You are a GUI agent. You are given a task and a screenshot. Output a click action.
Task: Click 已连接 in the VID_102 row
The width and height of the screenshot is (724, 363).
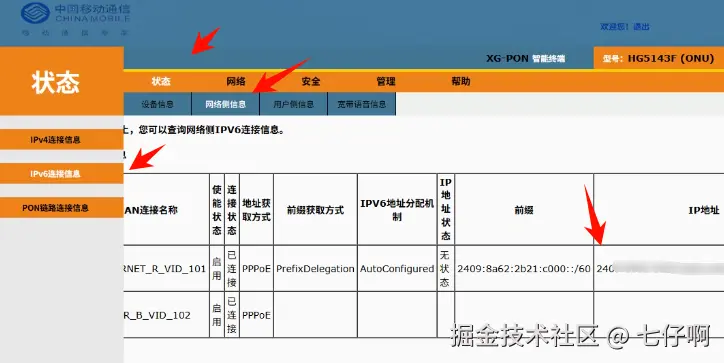[x=232, y=315]
